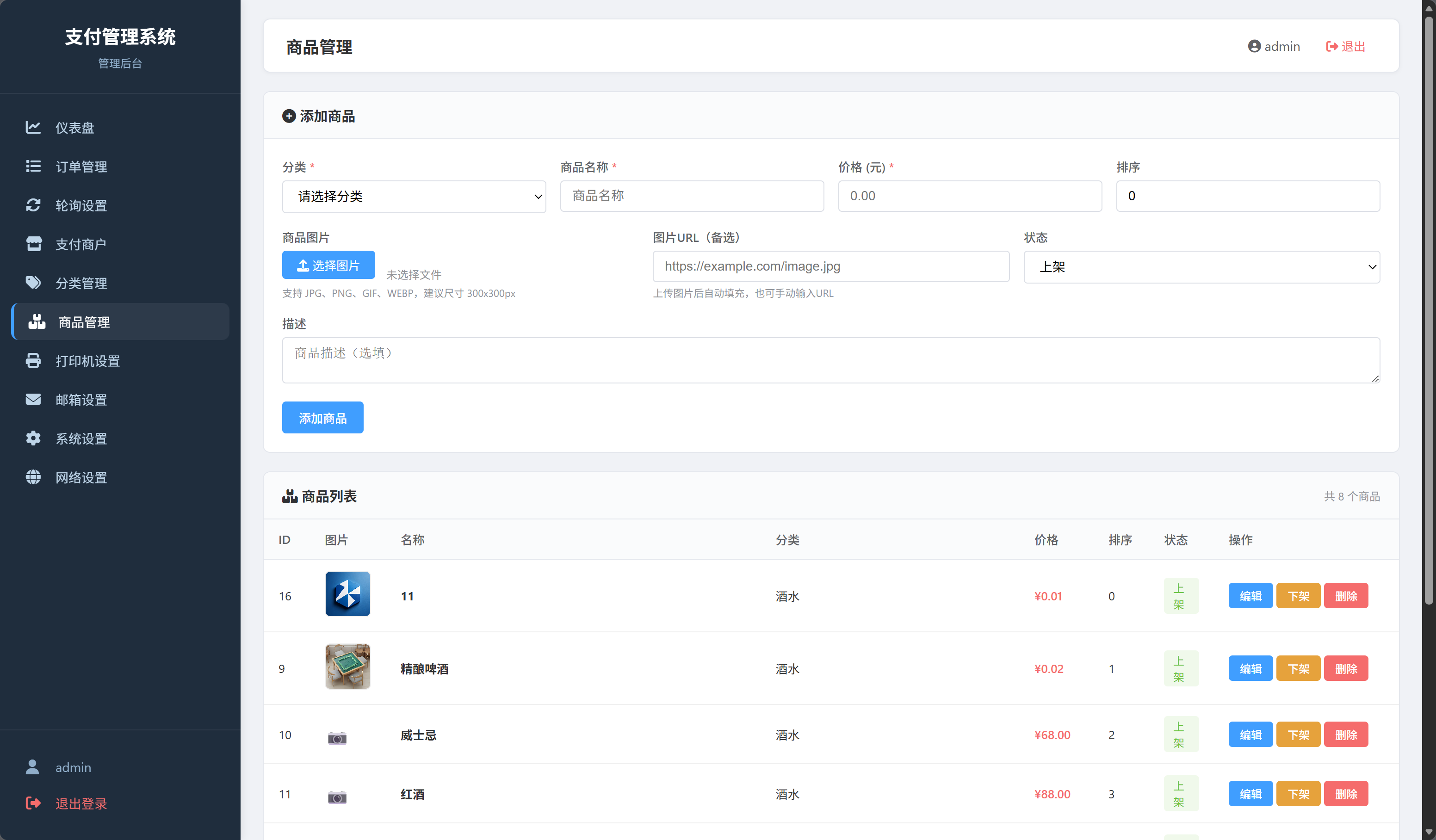Click the 网络设置 globe icon
This screenshot has width=1436, height=840.
tap(33, 476)
